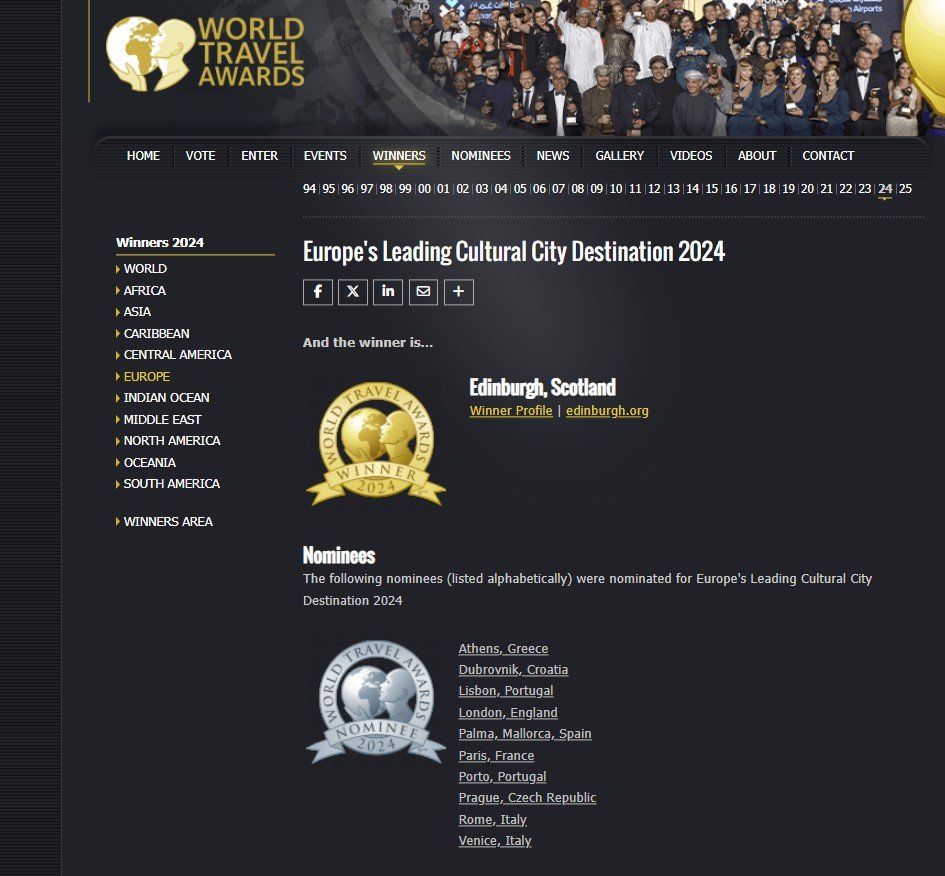This screenshot has height=876, width=945.
Task: Click the Europe's Leading Cultural City Destination heading
Action: (x=513, y=252)
